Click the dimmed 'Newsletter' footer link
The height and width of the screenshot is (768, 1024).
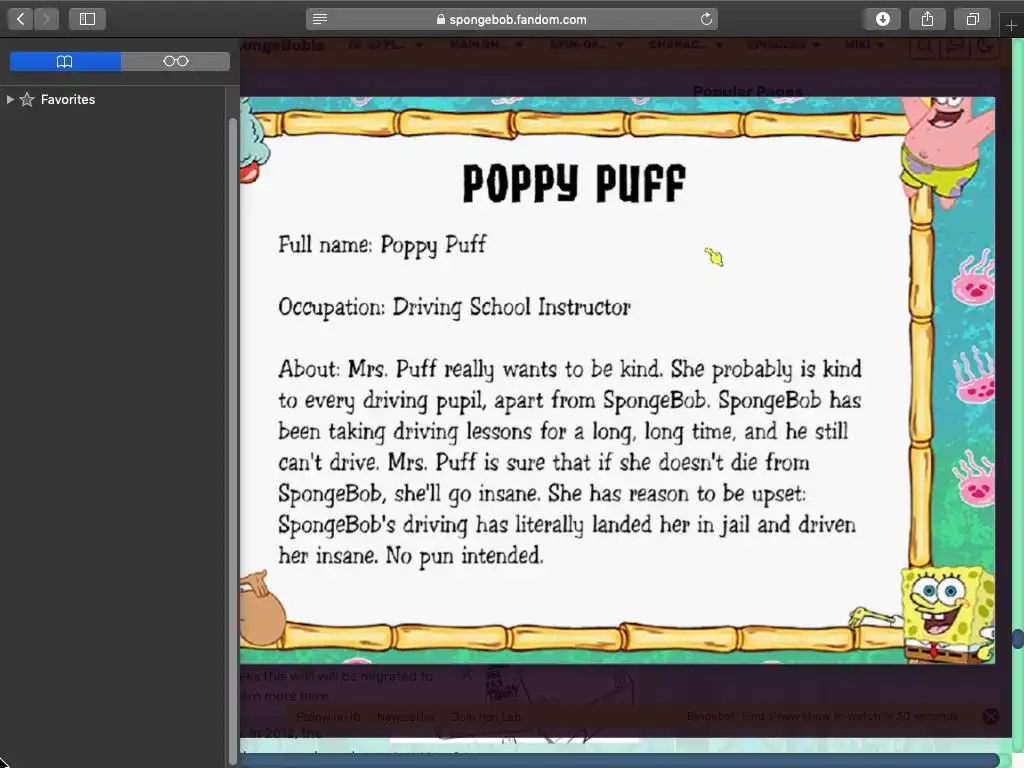click(406, 716)
